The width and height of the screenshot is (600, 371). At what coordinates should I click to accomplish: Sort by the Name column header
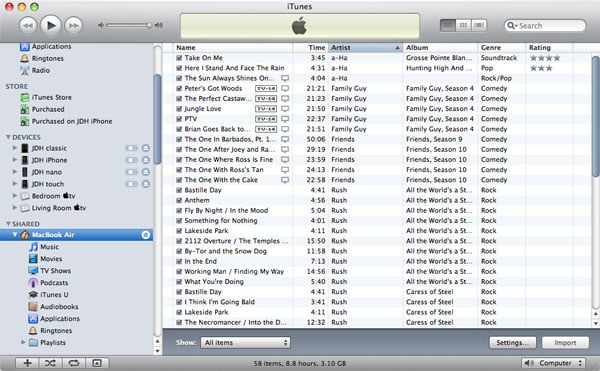[x=233, y=47]
